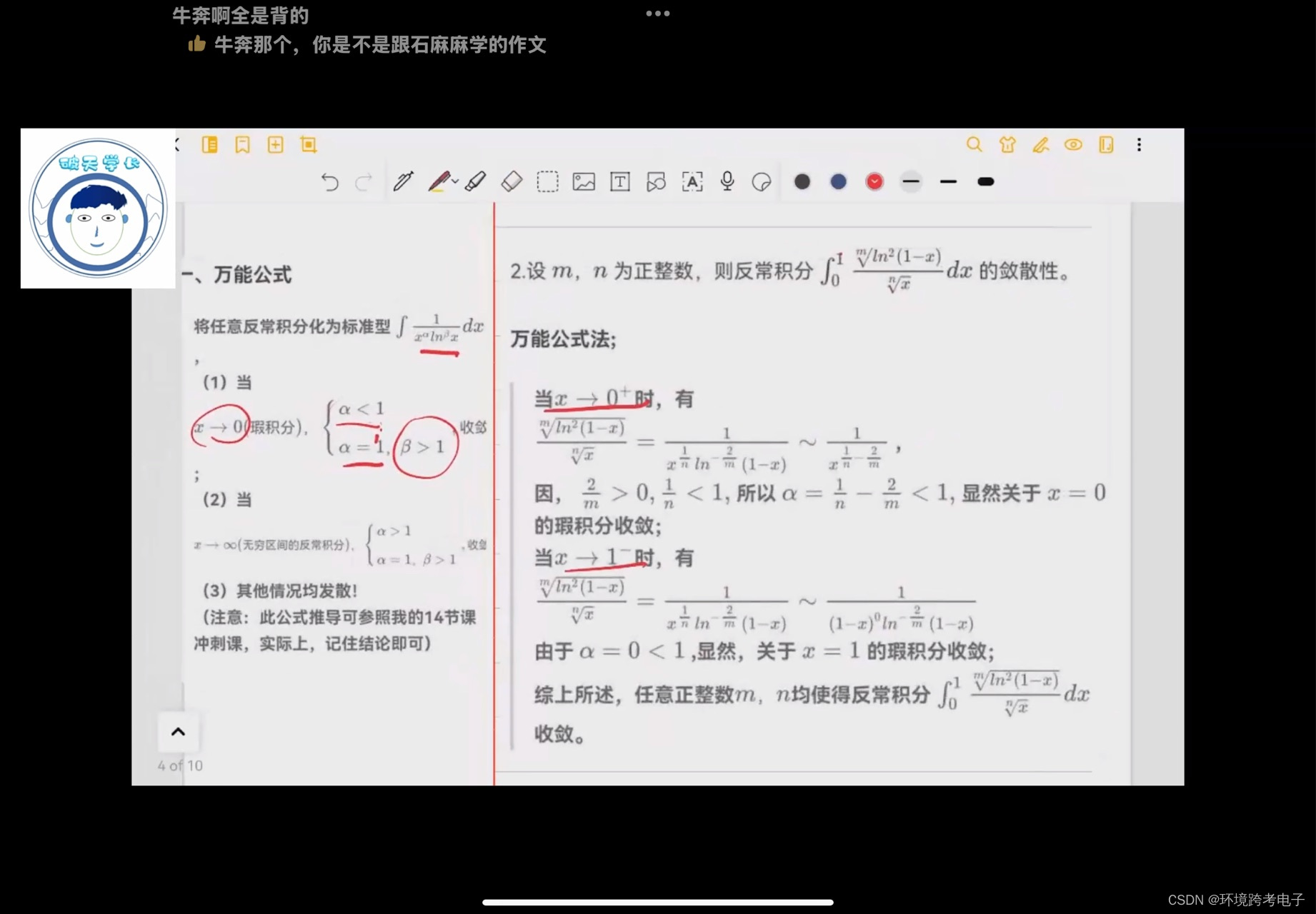Select the red marker pen tool

pos(439,181)
